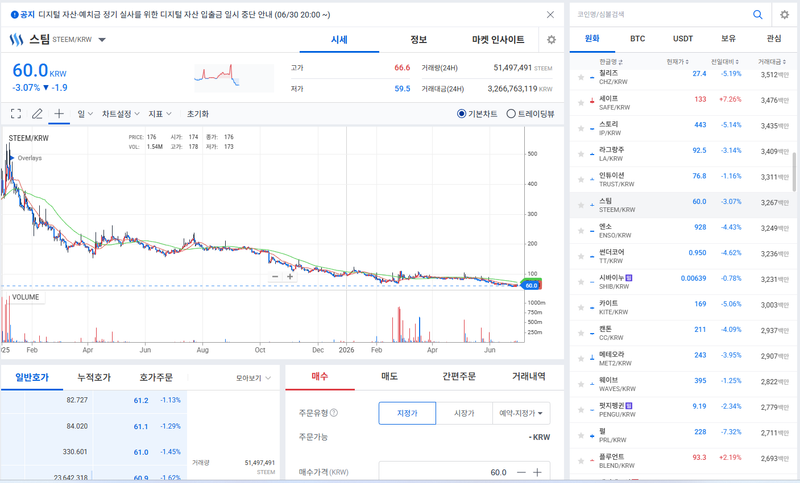Open 거래내역 tab
800x483 pixels.
pos(529,376)
